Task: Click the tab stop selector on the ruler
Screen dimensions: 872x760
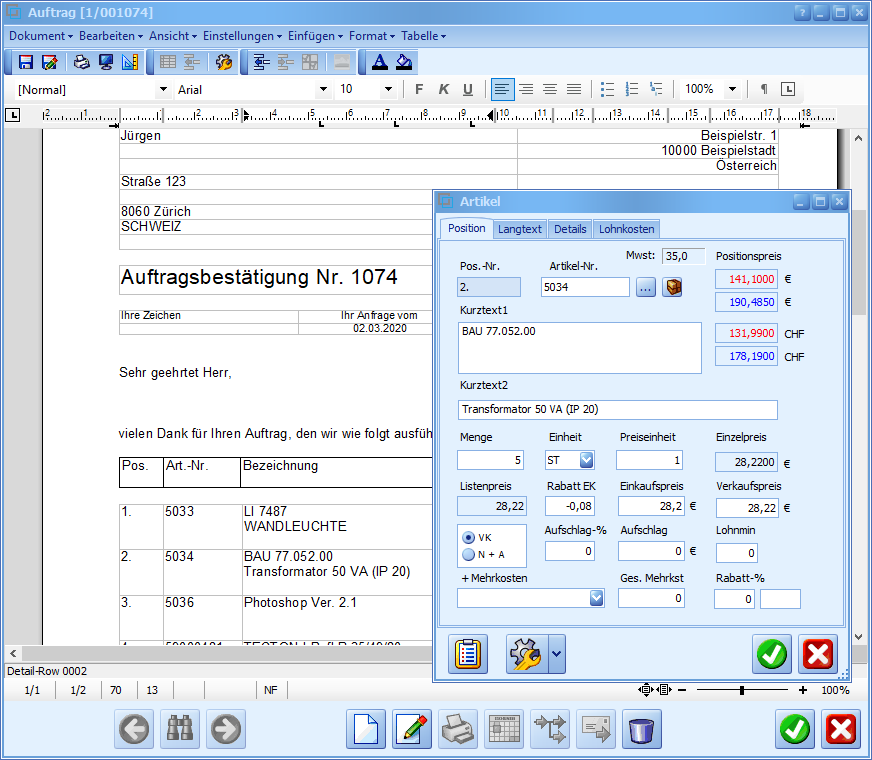Action: click(x=12, y=115)
